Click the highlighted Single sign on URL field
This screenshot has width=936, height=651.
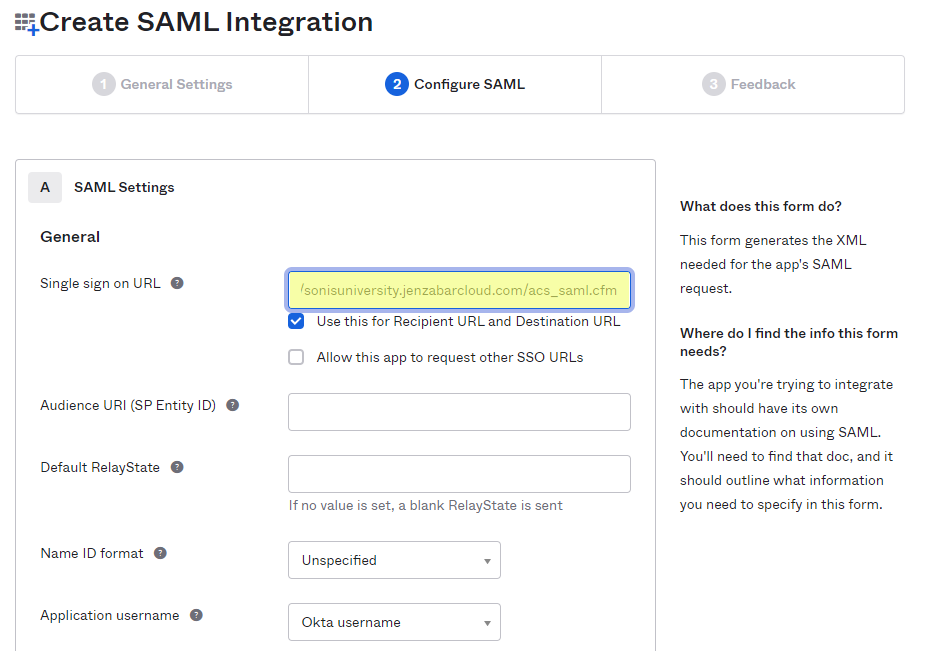click(459, 289)
